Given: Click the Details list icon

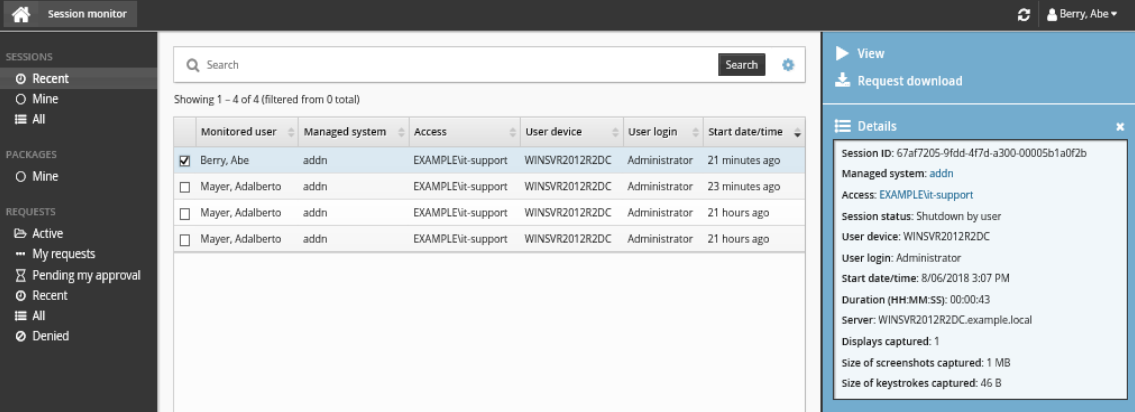Looking at the screenshot, I should click(x=842, y=127).
